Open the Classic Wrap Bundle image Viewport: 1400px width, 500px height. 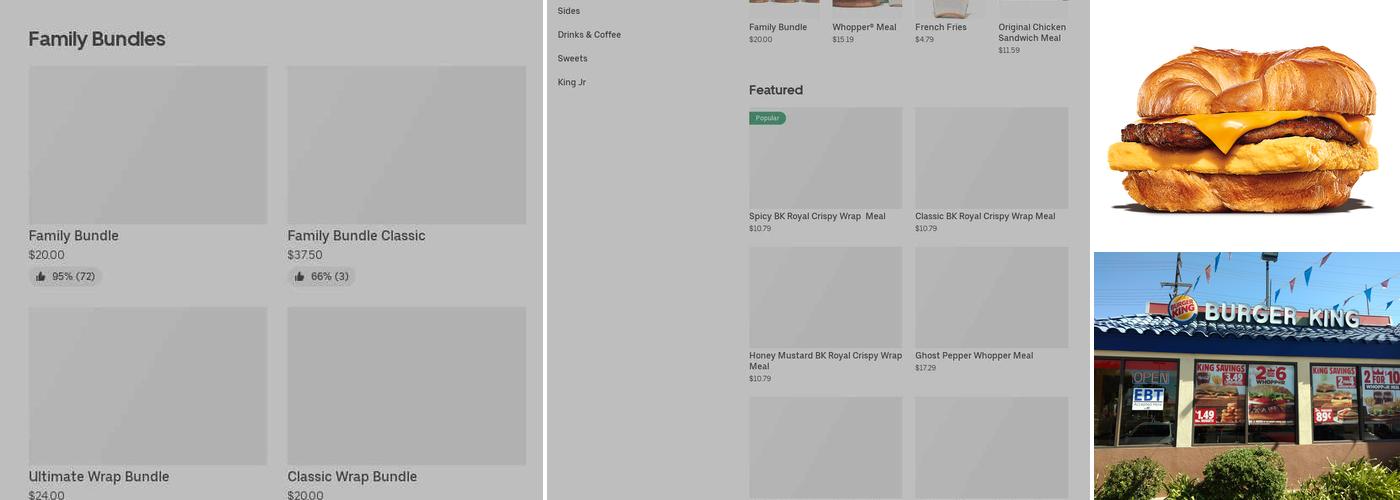pos(406,386)
